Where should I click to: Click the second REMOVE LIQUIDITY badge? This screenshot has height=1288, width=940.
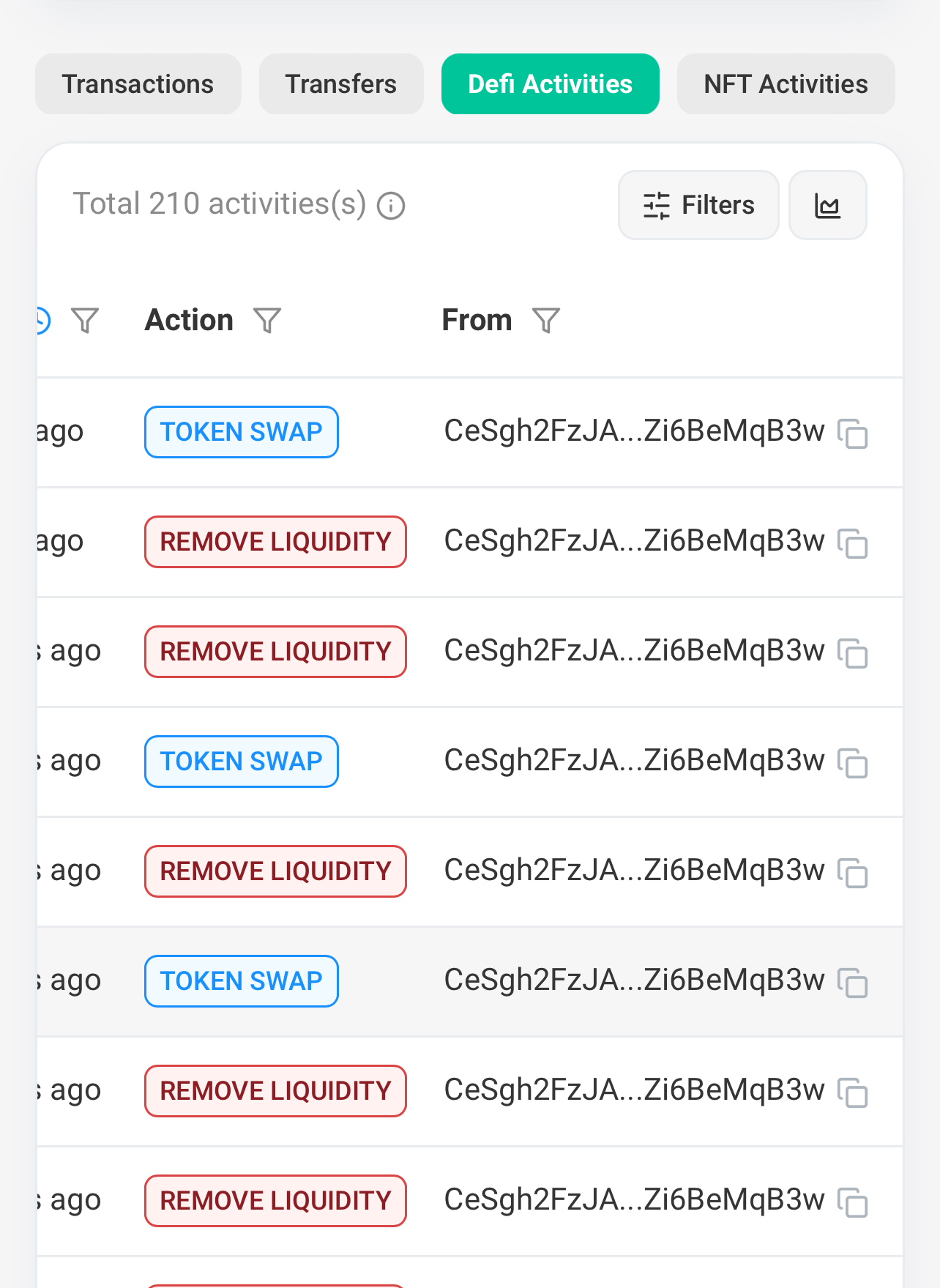275,652
